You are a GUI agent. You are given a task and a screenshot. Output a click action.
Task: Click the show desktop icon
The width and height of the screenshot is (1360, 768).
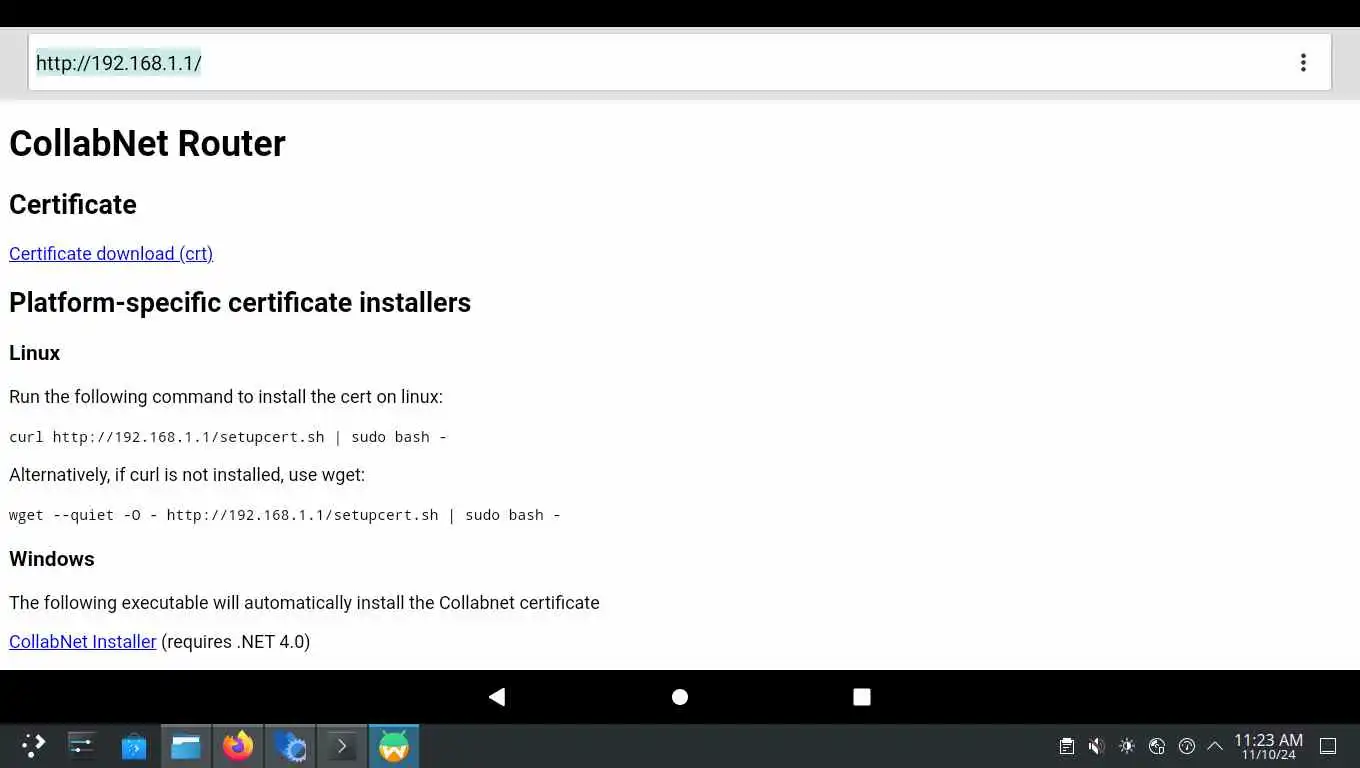[1328, 746]
